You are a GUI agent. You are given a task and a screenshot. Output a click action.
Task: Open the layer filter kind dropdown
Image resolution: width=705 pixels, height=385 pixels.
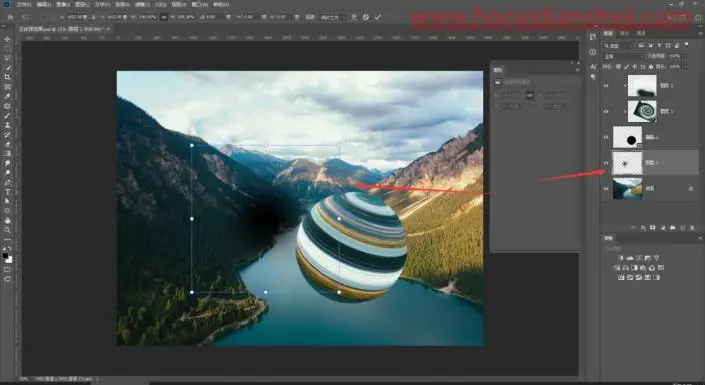(618, 45)
